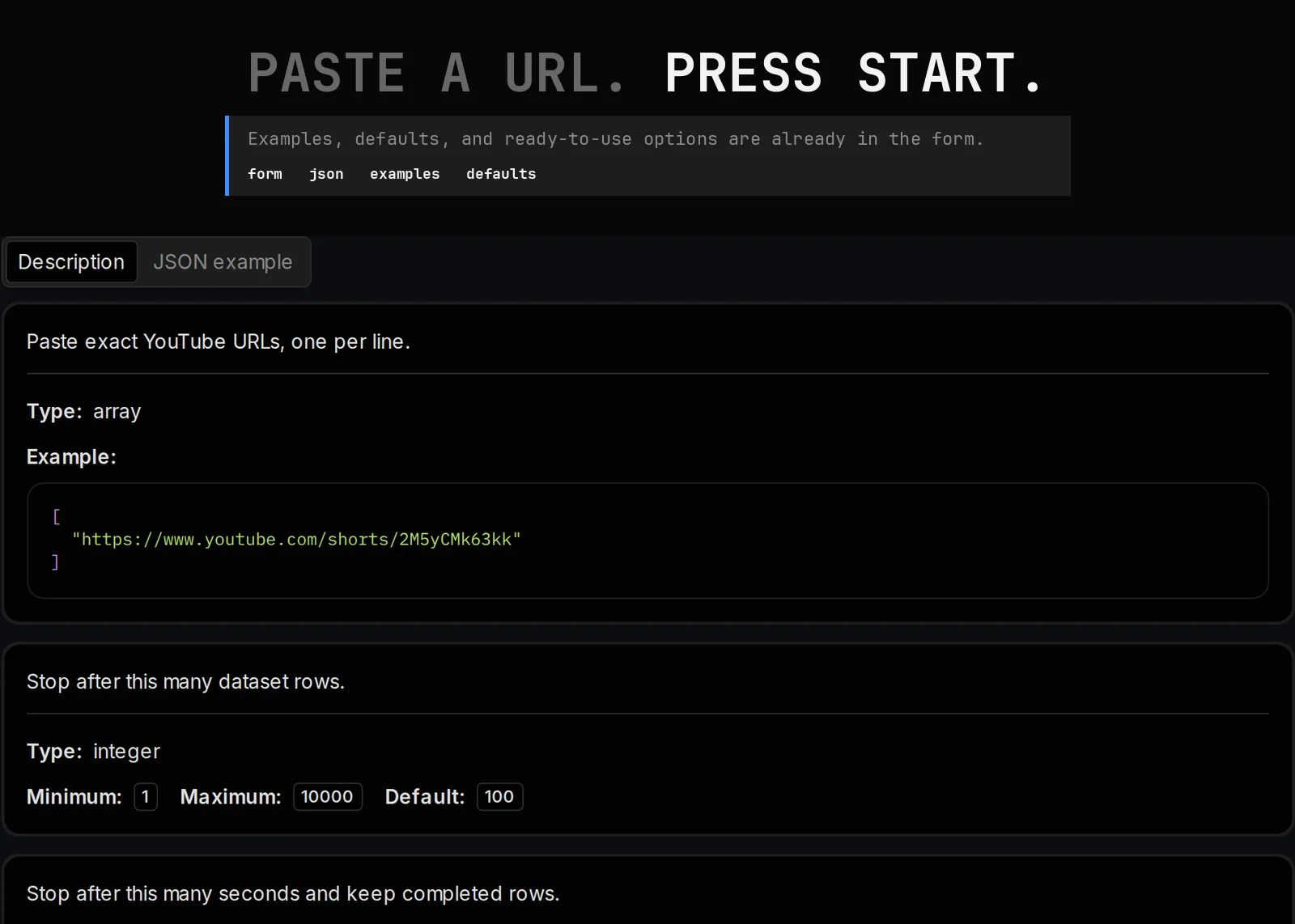Click the 'defaults' tag link
Screen dimensions: 1295x924
(x=501, y=174)
